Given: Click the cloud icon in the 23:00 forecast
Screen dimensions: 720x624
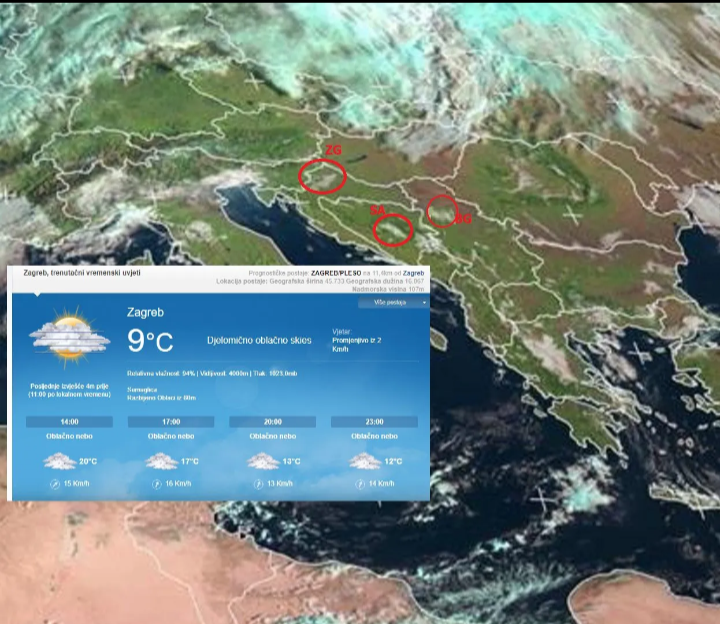Looking at the screenshot, I should [363, 461].
